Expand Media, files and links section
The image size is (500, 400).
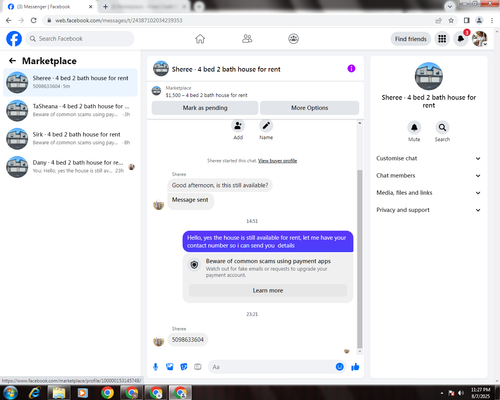pos(429,193)
